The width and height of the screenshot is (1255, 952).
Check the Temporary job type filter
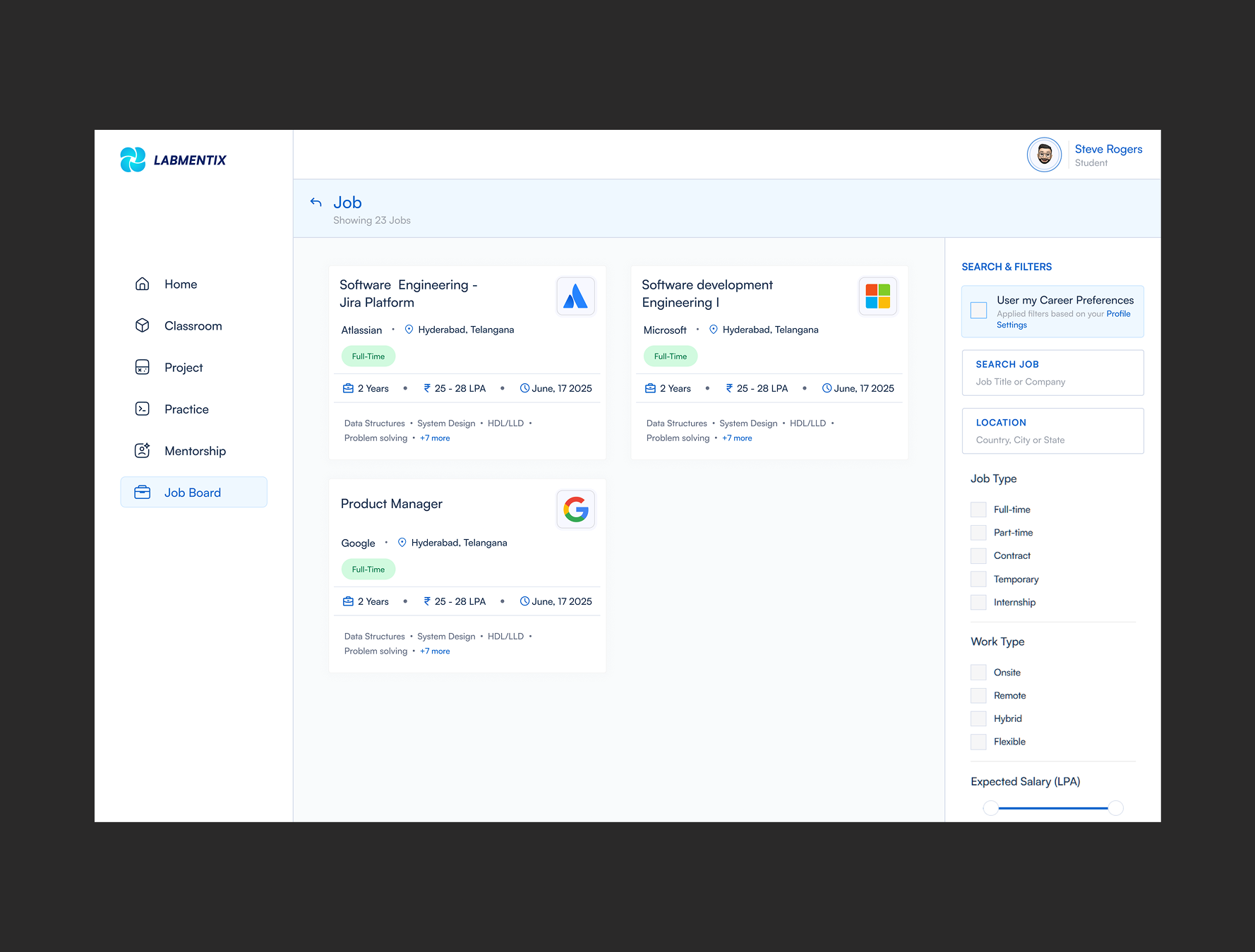(978, 579)
